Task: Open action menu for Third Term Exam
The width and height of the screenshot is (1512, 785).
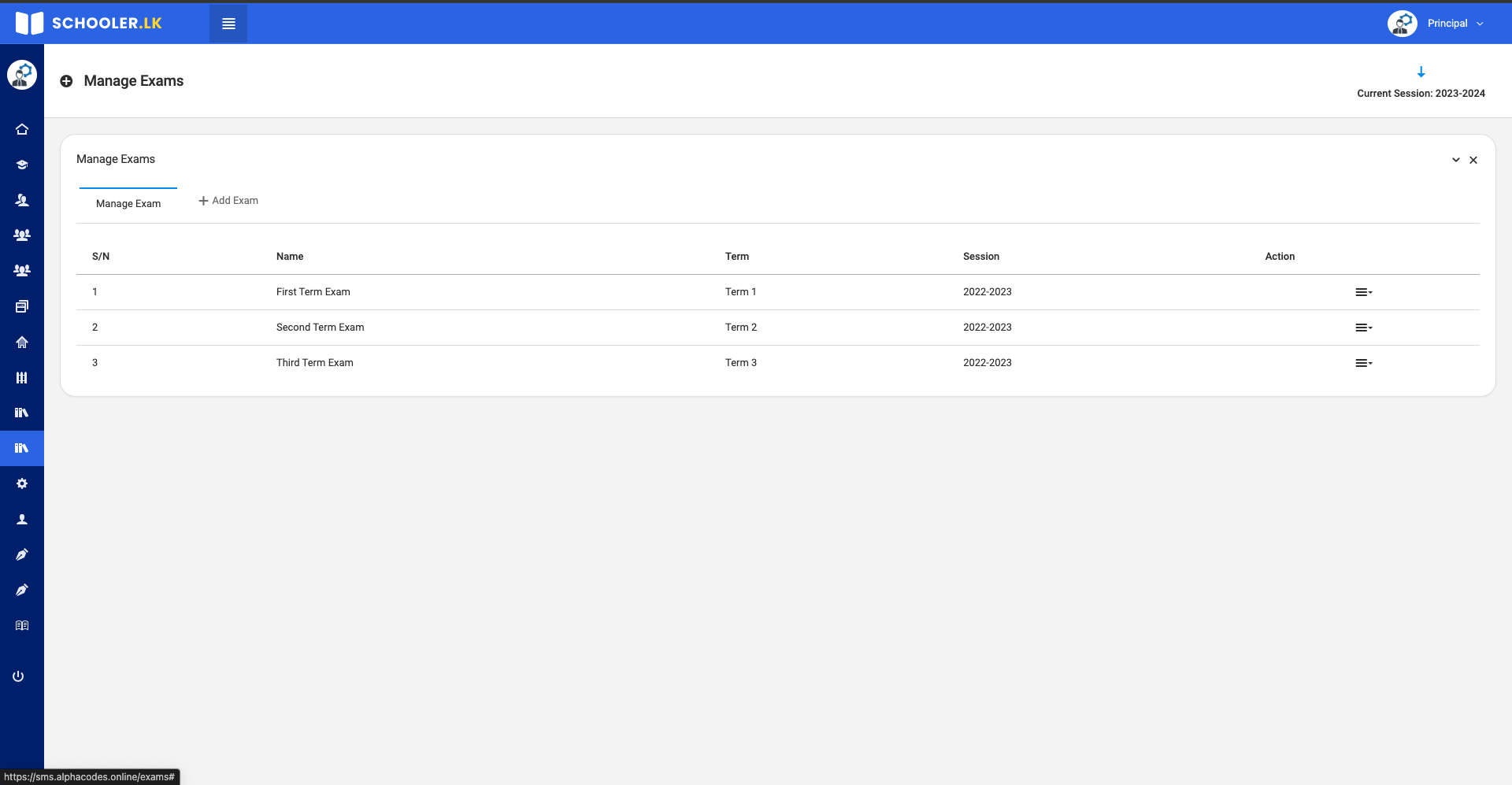Action: [x=1363, y=363]
